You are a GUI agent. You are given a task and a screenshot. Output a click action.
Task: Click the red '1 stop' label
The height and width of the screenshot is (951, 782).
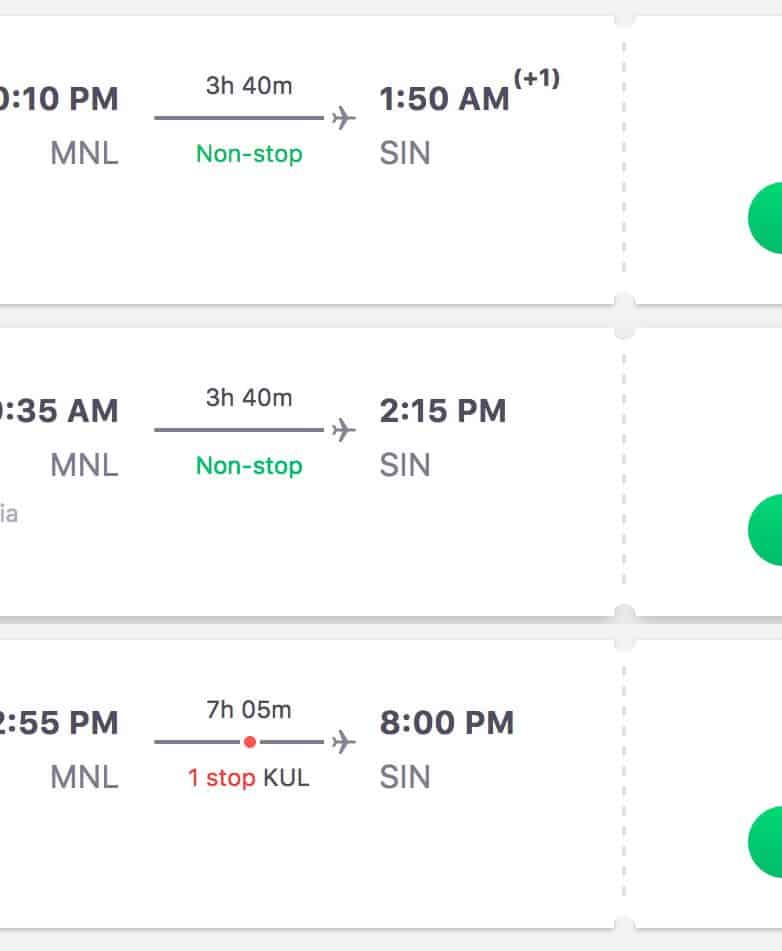(221, 778)
